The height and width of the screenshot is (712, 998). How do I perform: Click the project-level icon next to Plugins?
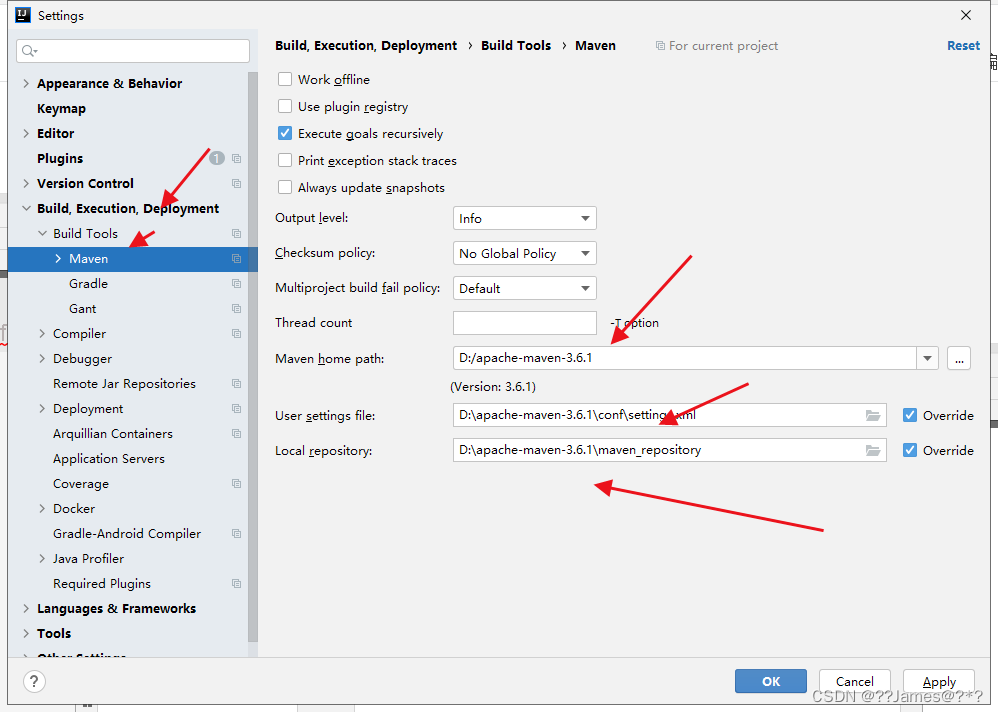[x=237, y=158]
